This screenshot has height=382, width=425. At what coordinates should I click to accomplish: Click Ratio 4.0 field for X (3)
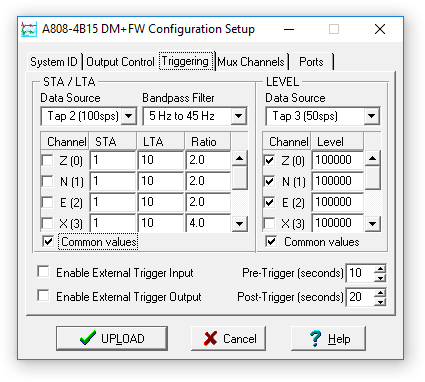pos(208,223)
